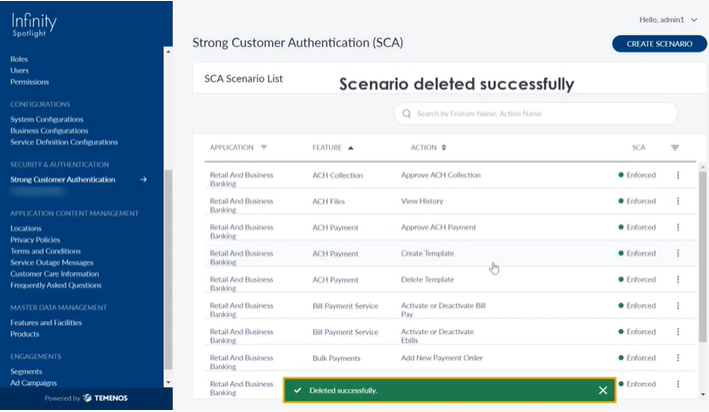Viewport: 709px width, 412px height.
Task: Open kebab menu for Approve ACH Collection row
Action: (677, 175)
